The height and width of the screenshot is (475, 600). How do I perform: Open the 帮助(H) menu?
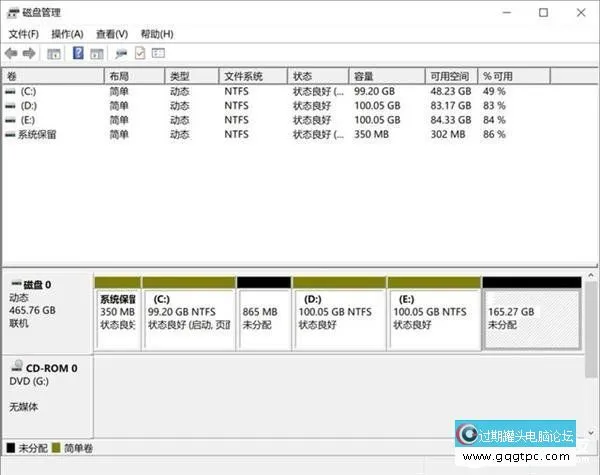click(x=157, y=34)
